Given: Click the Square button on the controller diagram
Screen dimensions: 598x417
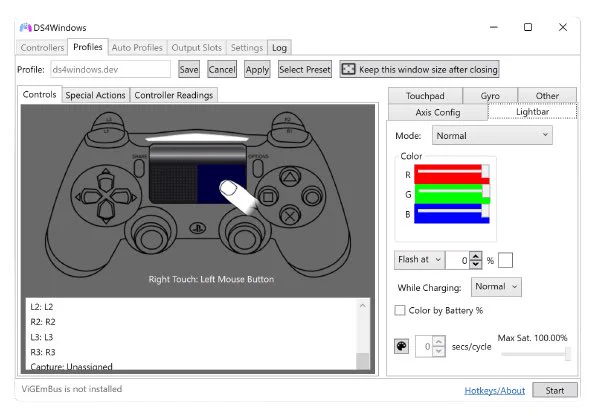Looking at the screenshot, I should click(x=268, y=197).
